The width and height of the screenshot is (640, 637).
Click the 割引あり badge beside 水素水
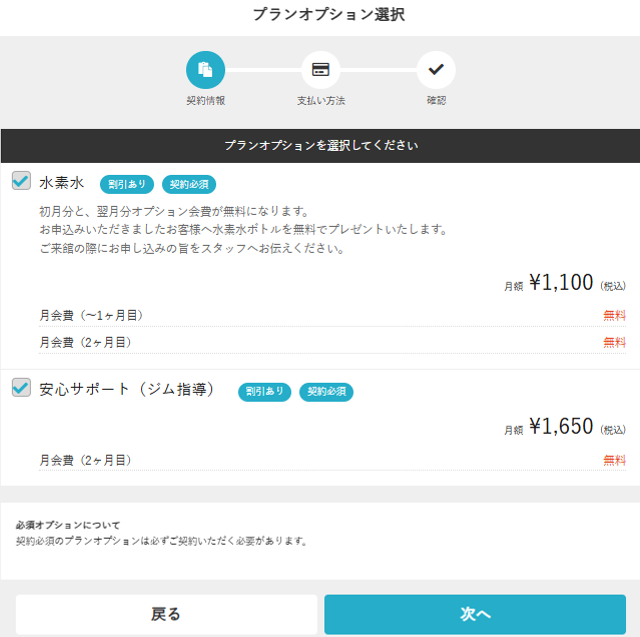click(127, 184)
